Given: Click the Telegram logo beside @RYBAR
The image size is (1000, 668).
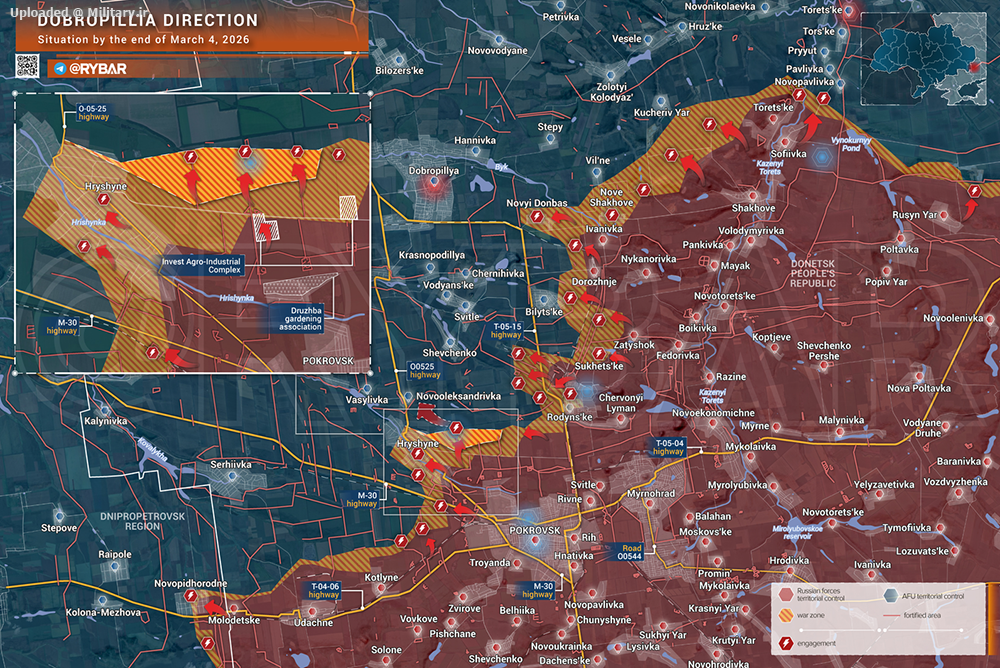Looking at the screenshot, I should pos(61,69).
